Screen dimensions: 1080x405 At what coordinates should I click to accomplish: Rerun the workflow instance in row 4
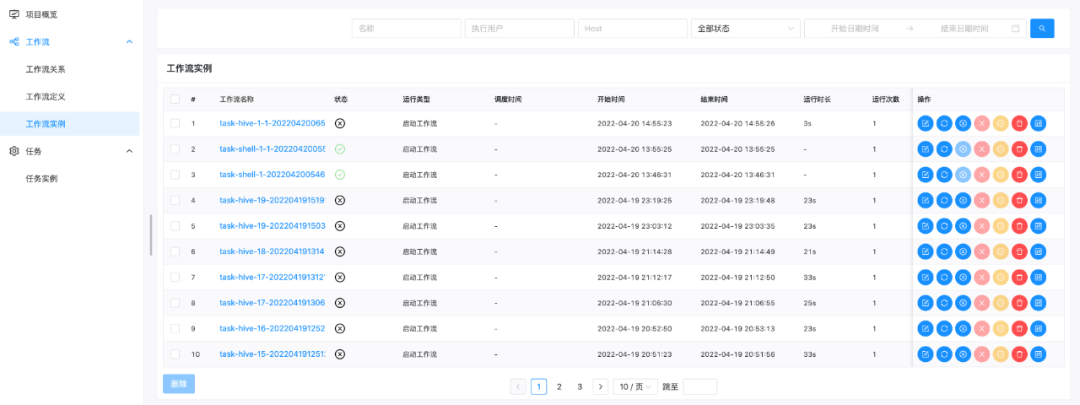944,200
